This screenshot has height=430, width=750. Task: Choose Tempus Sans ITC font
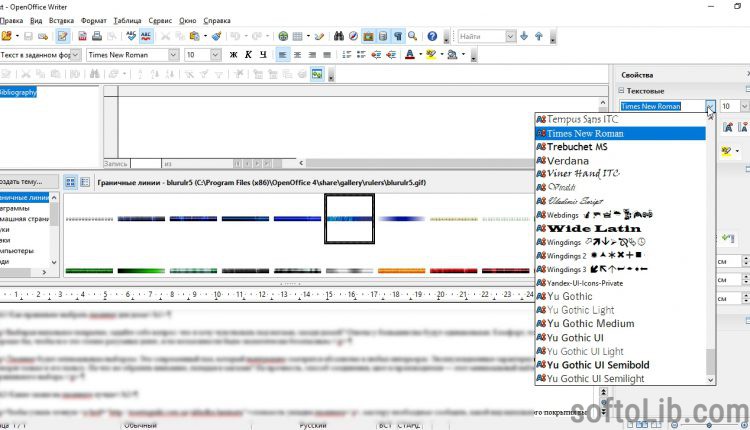(x=620, y=120)
